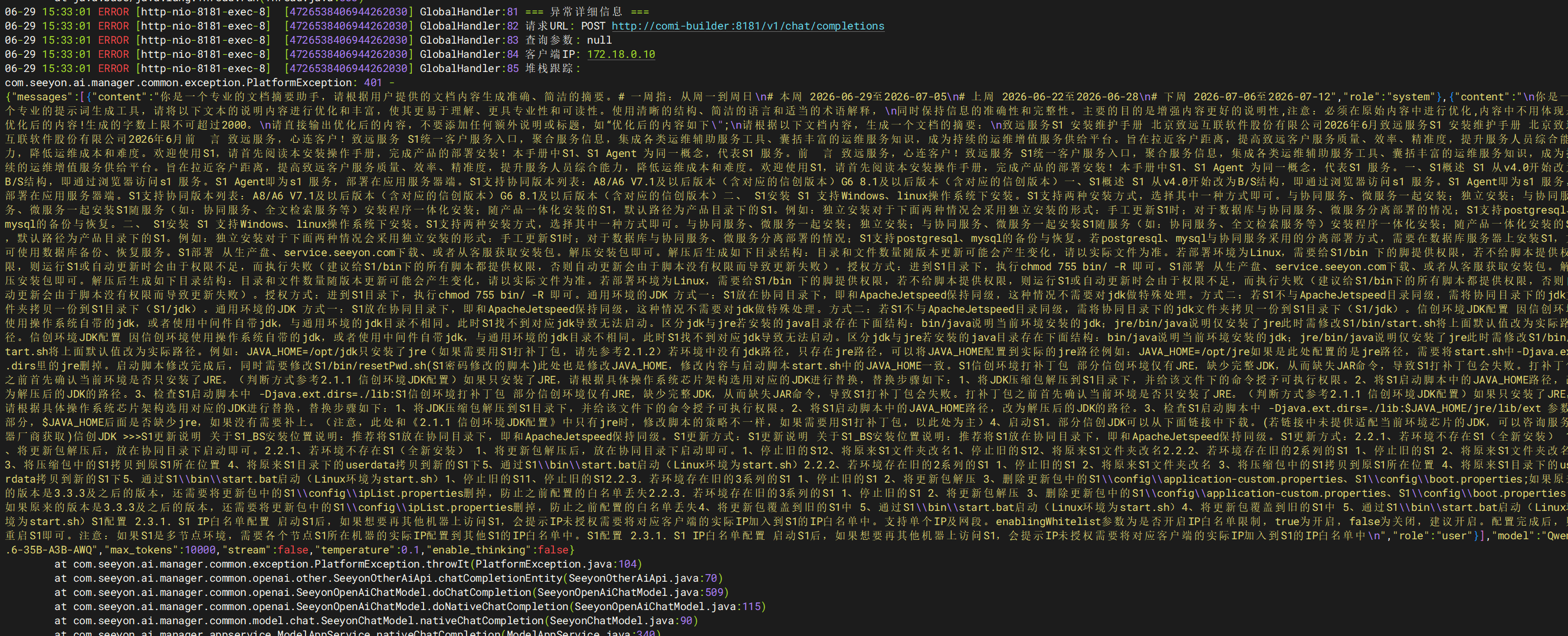This screenshot has height=636, width=1568.
Task: Click the SeeyonChatModel.java:90 stack frame
Action: pos(376,620)
